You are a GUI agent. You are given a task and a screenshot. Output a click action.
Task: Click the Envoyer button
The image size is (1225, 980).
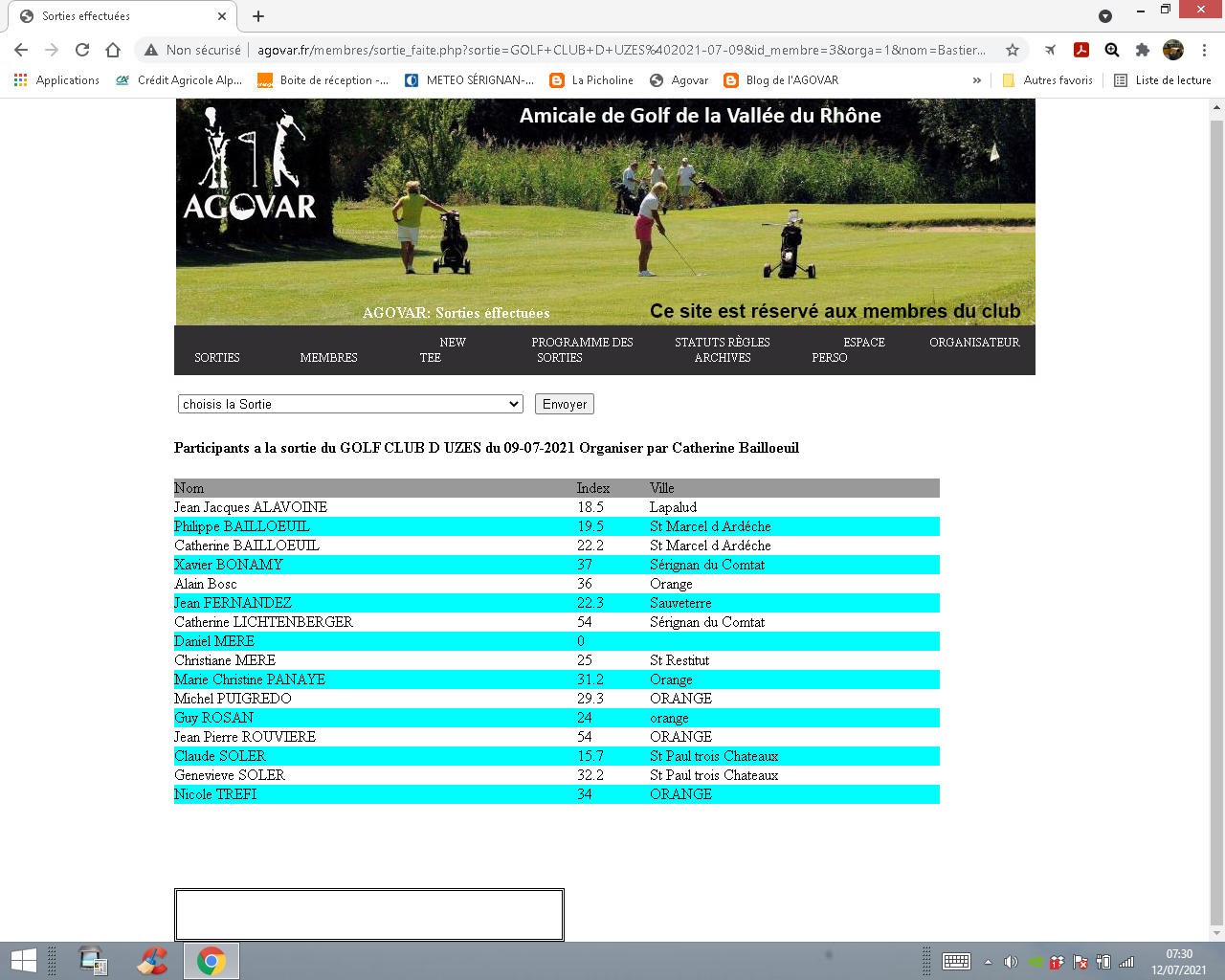[565, 404]
